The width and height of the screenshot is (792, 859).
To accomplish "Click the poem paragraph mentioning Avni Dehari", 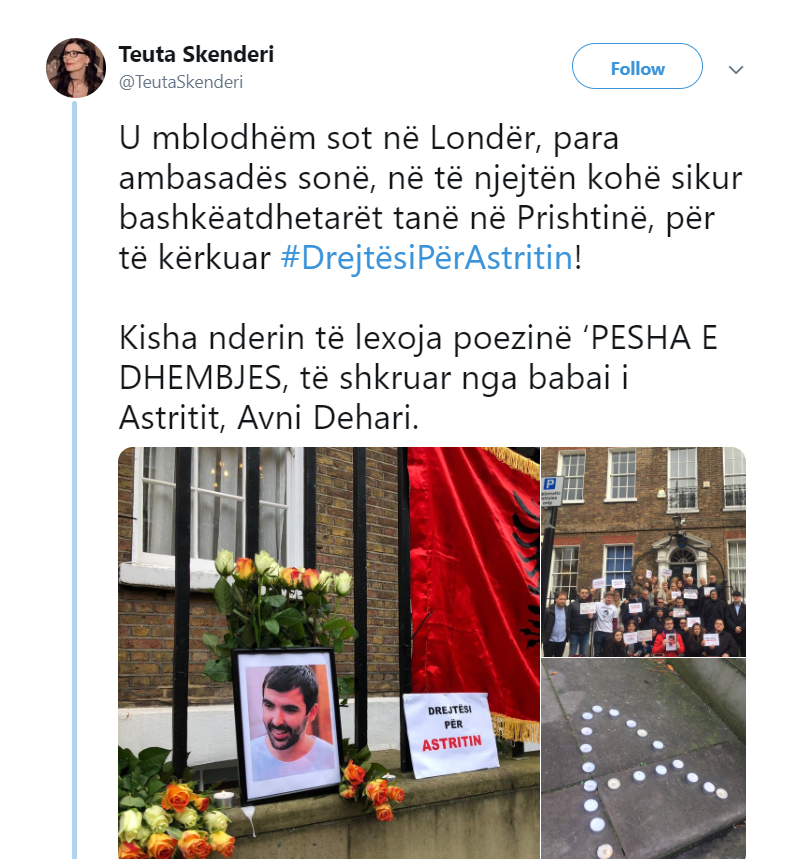I will [x=418, y=377].
